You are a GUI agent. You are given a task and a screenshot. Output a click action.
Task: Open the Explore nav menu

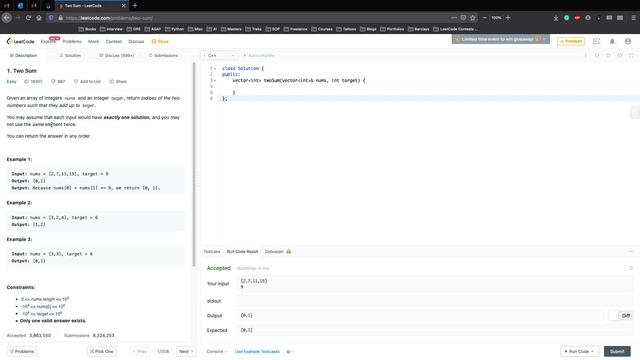pos(48,42)
